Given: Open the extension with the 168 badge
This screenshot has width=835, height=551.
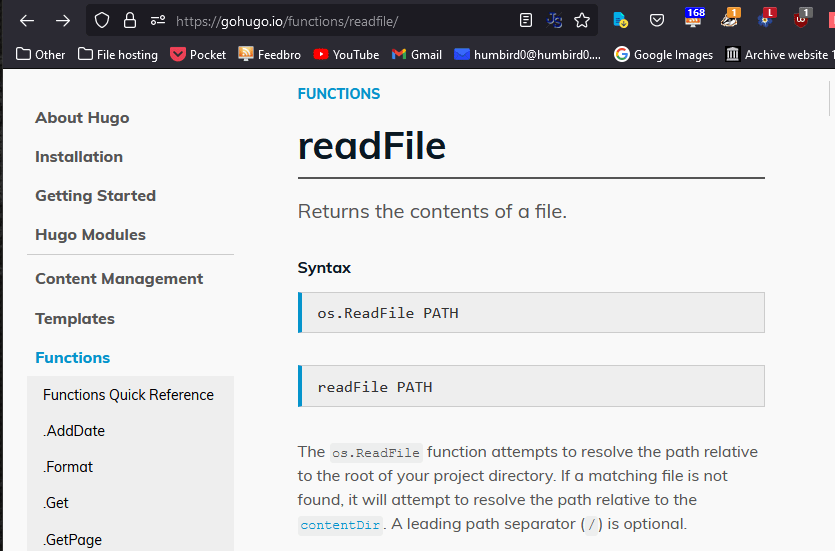Looking at the screenshot, I should [x=693, y=19].
